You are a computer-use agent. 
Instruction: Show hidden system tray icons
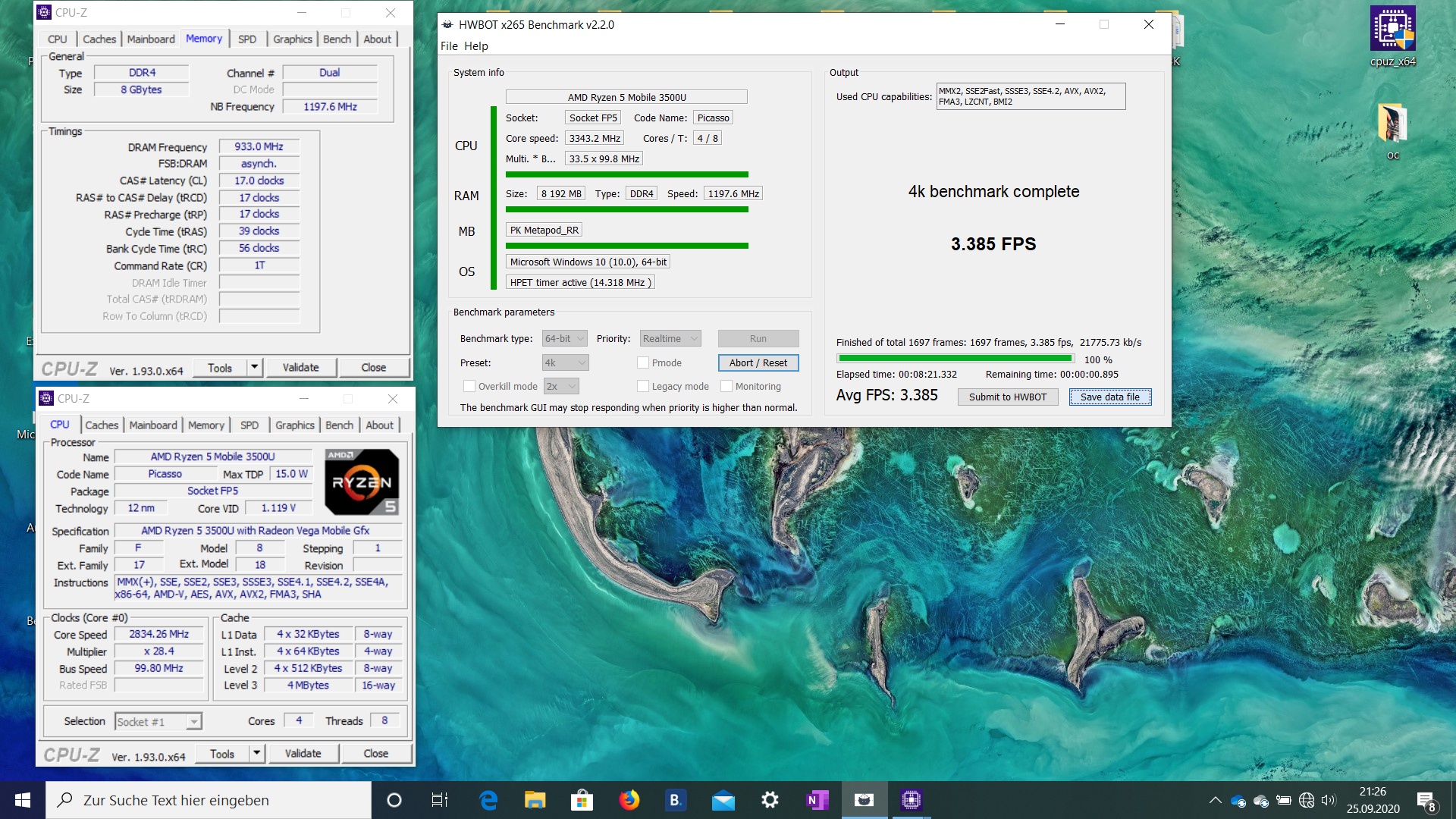(1215, 800)
